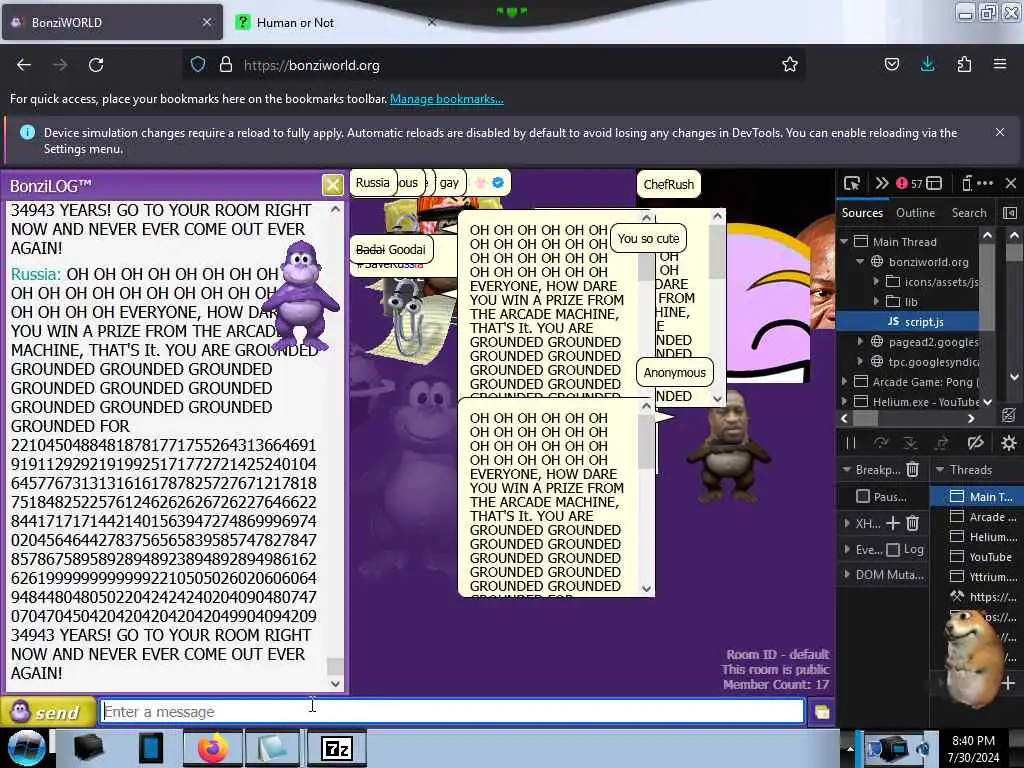Open the emoji picker beside message box
Screen dimensions: 1024x768
click(x=822, y=712)
